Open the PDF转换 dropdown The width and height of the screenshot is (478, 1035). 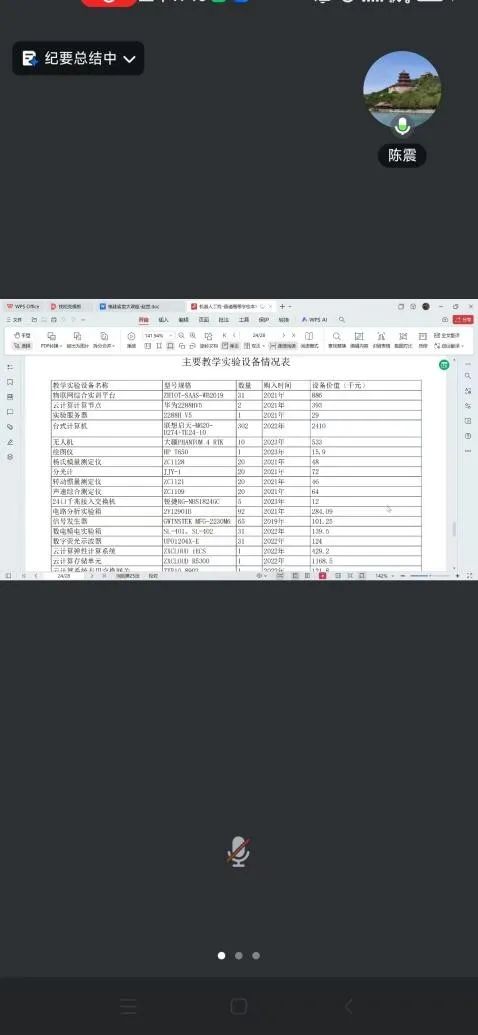click(x=50, y=341)
